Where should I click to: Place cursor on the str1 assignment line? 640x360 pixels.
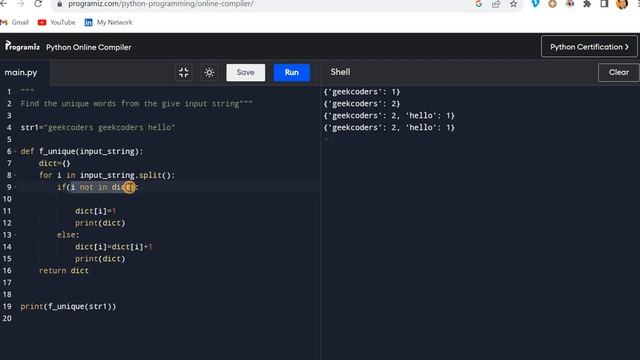point(98,127)
